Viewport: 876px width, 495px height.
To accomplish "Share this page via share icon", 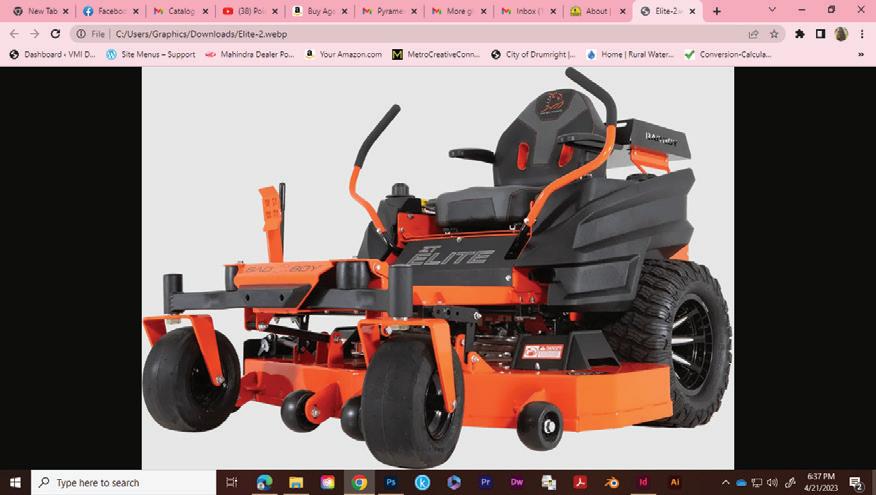I will (754, 34).
